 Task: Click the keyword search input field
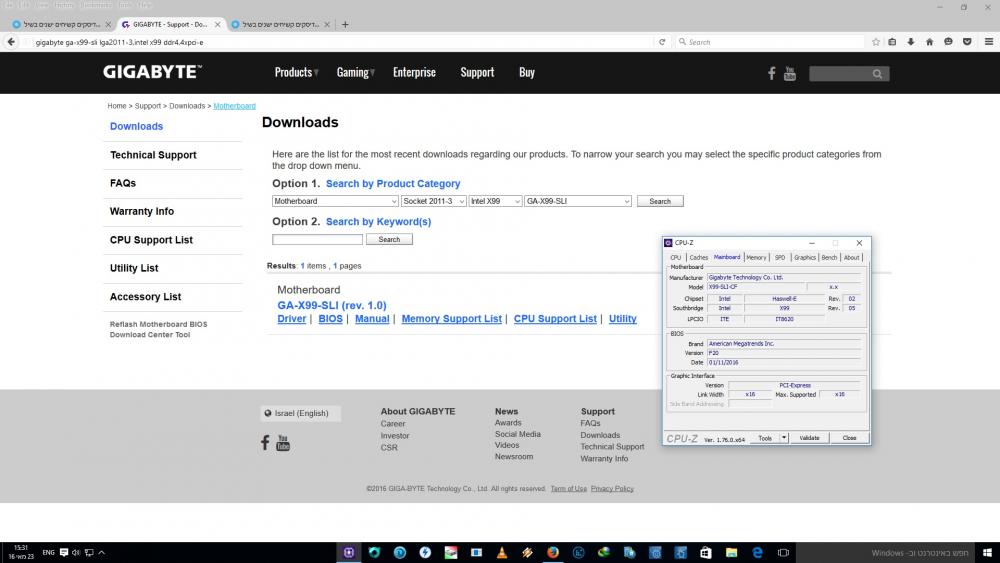pos(317,239)
